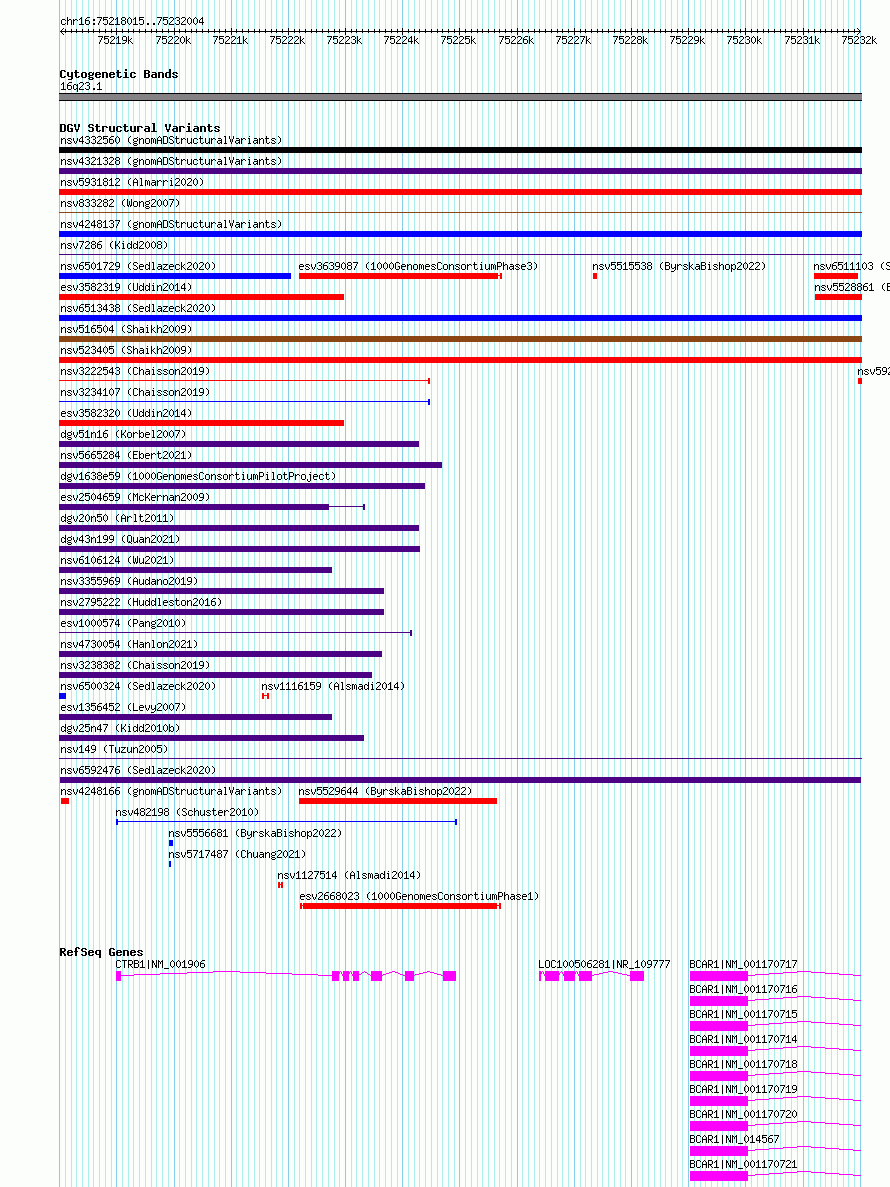The image size is (890, 1187).
Task: Open nsv5665284 (Ebert2021) label
Action: pyautogui.click(x=126, y=456)
